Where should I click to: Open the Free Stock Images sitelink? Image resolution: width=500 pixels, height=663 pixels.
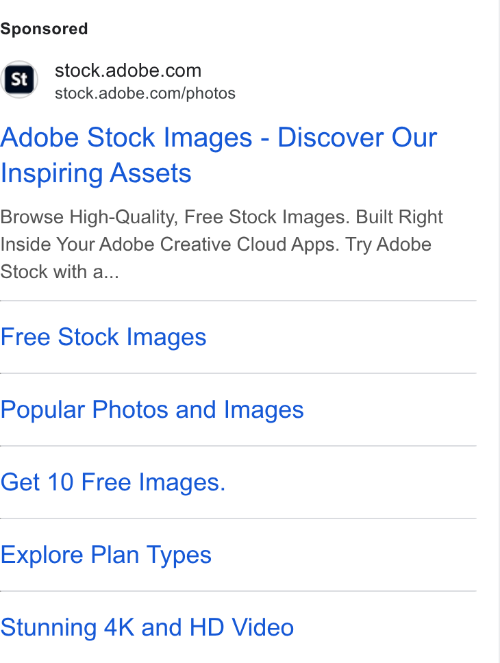[103, 337]
